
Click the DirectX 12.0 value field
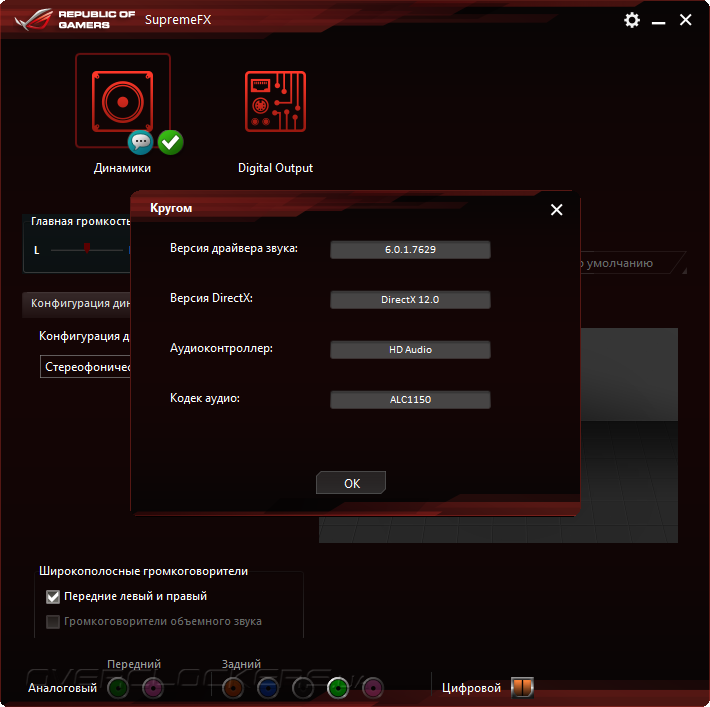410,300
